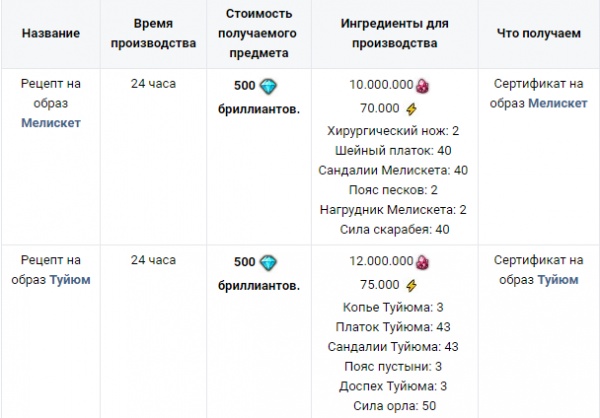This screenshot has width=600, height=418.
Task: Click the ruby icon beside 12.000.000
Action: pos(422,262)
